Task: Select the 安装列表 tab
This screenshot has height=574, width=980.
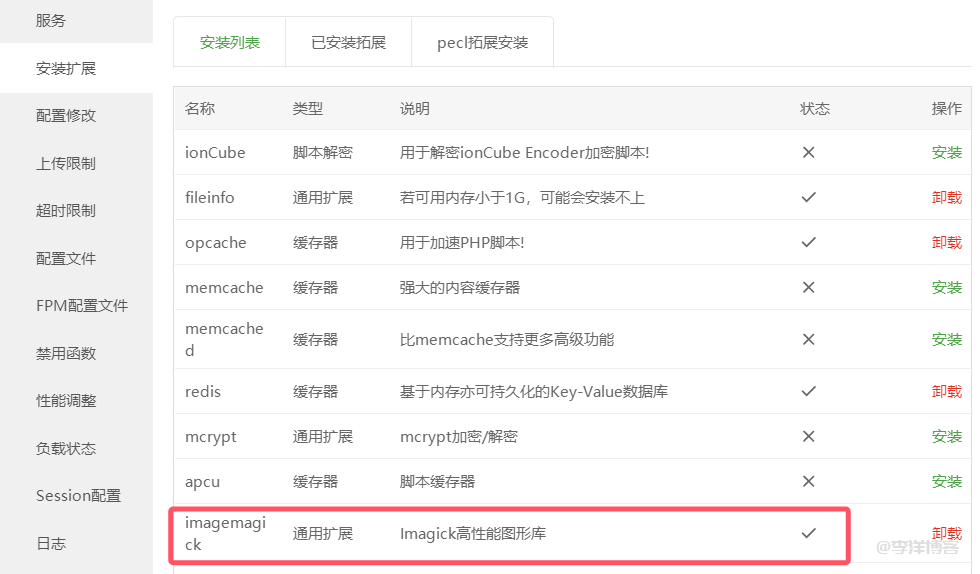Action: 230,42
